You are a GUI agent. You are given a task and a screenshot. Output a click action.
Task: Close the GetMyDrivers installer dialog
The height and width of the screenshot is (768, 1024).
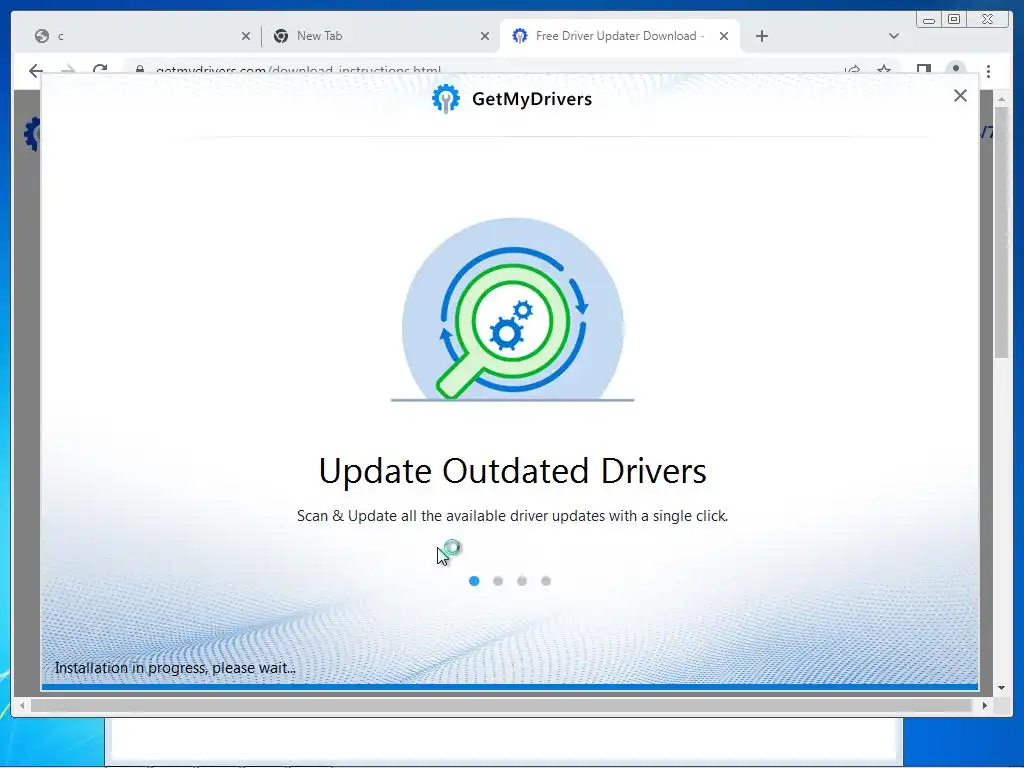click(960, 96)
